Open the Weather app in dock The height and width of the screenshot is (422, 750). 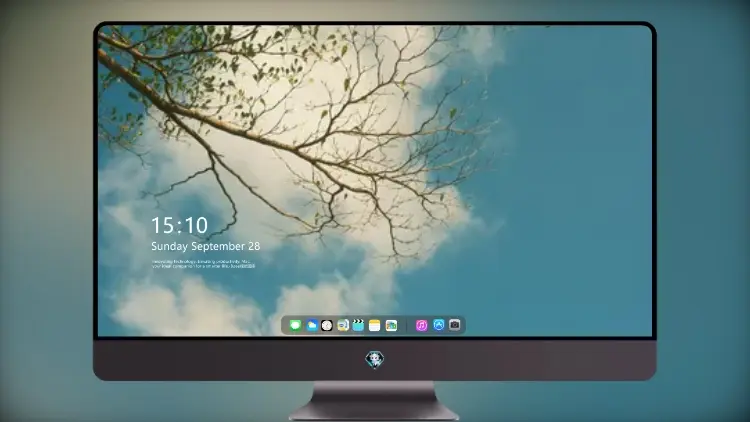(x=311, y=325)
